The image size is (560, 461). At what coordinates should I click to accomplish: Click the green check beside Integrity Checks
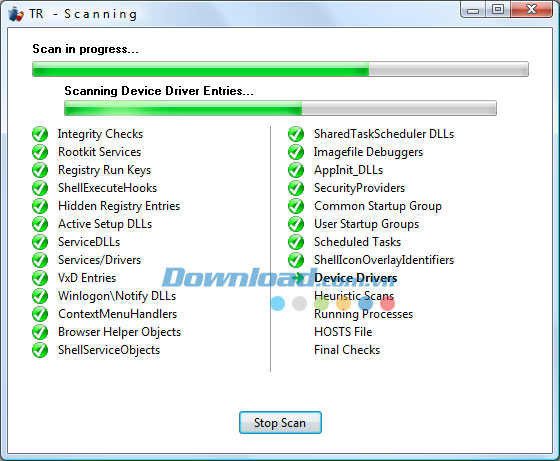(40, 134)
